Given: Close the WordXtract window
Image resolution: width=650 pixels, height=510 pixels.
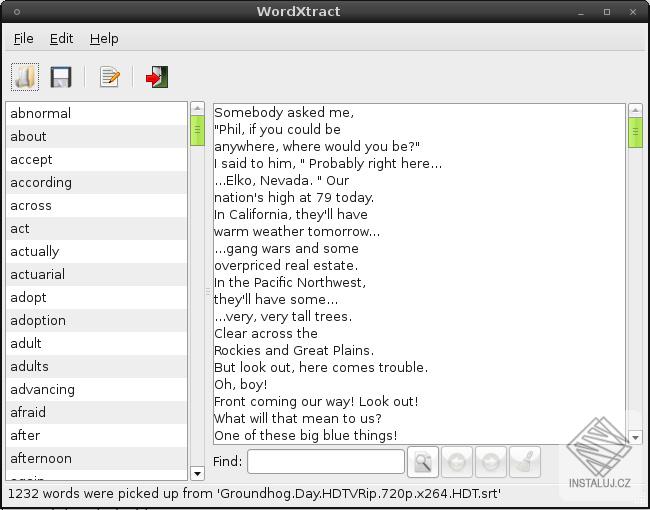Looking at the screenshot, I should (633, 12).
